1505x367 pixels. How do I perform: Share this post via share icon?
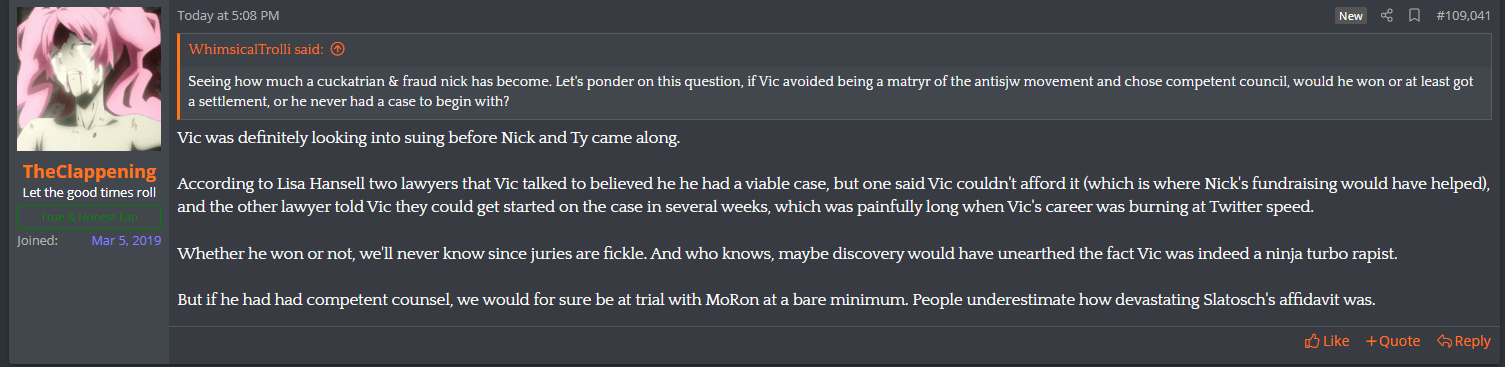1386,16
